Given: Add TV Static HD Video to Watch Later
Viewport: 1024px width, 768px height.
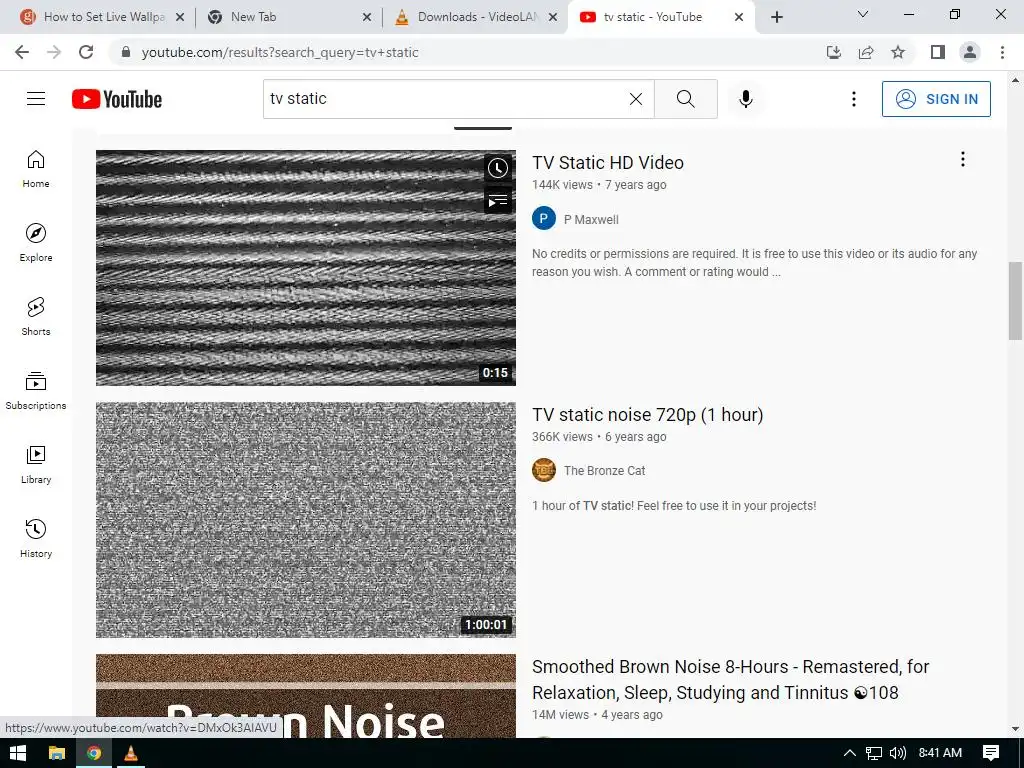Looking at the screenshot, I should pyautogui.click(x=498, y=168).
